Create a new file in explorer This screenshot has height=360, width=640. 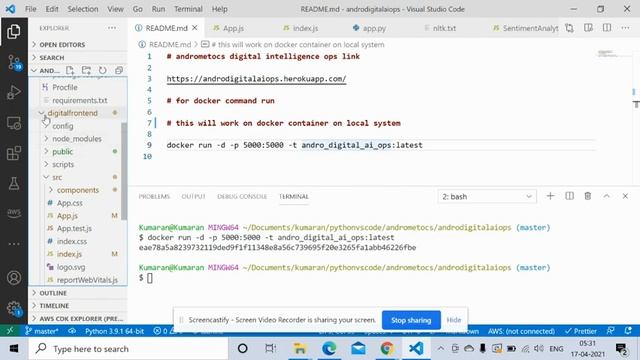70,70
